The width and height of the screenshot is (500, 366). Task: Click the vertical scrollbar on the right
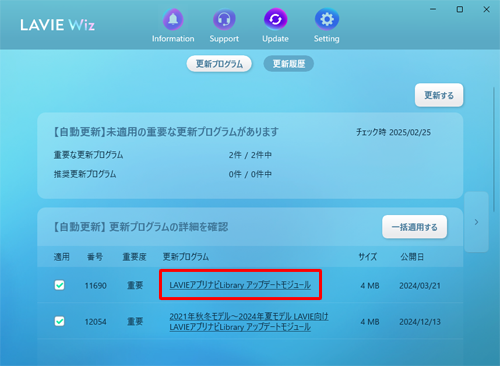point(494,150)
